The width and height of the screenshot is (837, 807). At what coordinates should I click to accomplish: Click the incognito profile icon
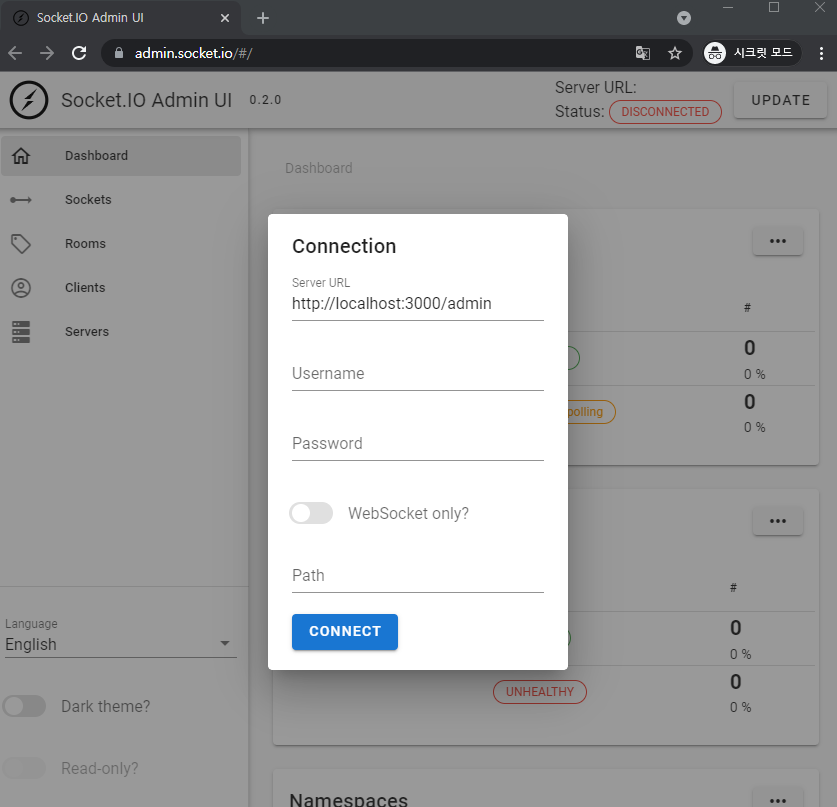(715, 53)
